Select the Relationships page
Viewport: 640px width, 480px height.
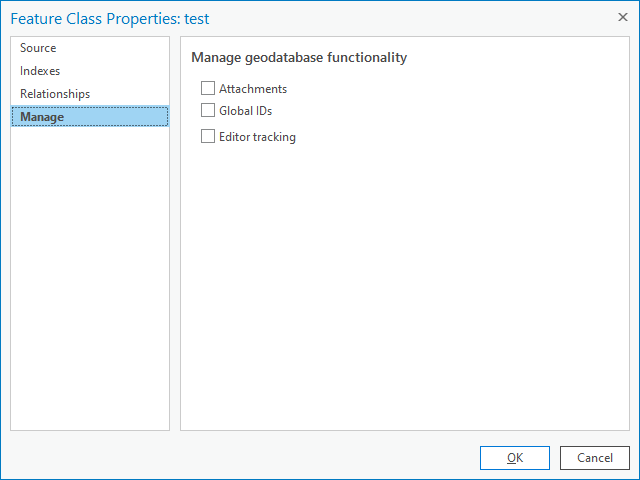pyautogui.click(x=55, y=94)
